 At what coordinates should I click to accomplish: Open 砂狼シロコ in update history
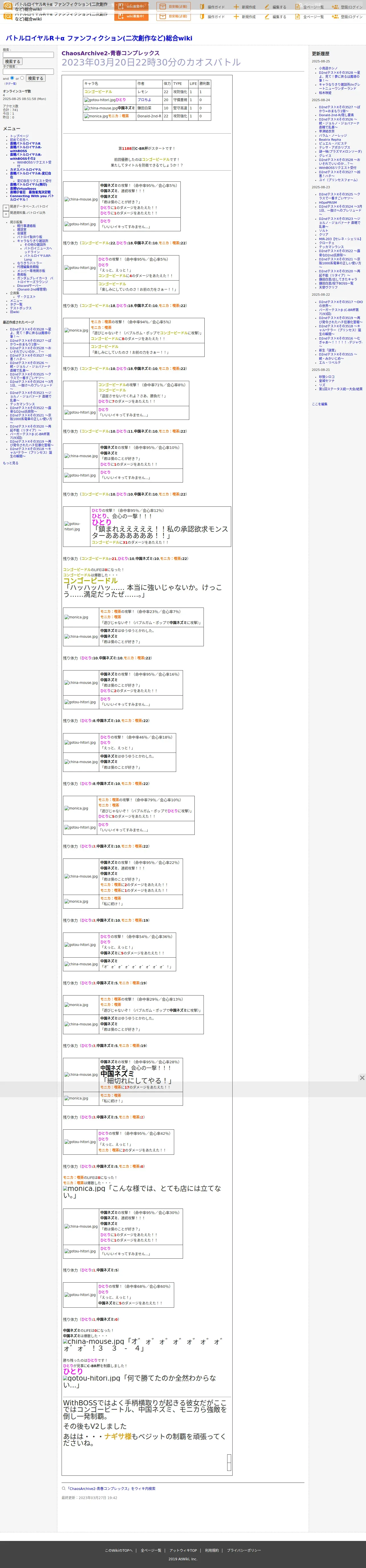pyautogui.click(x=327, y=377)
